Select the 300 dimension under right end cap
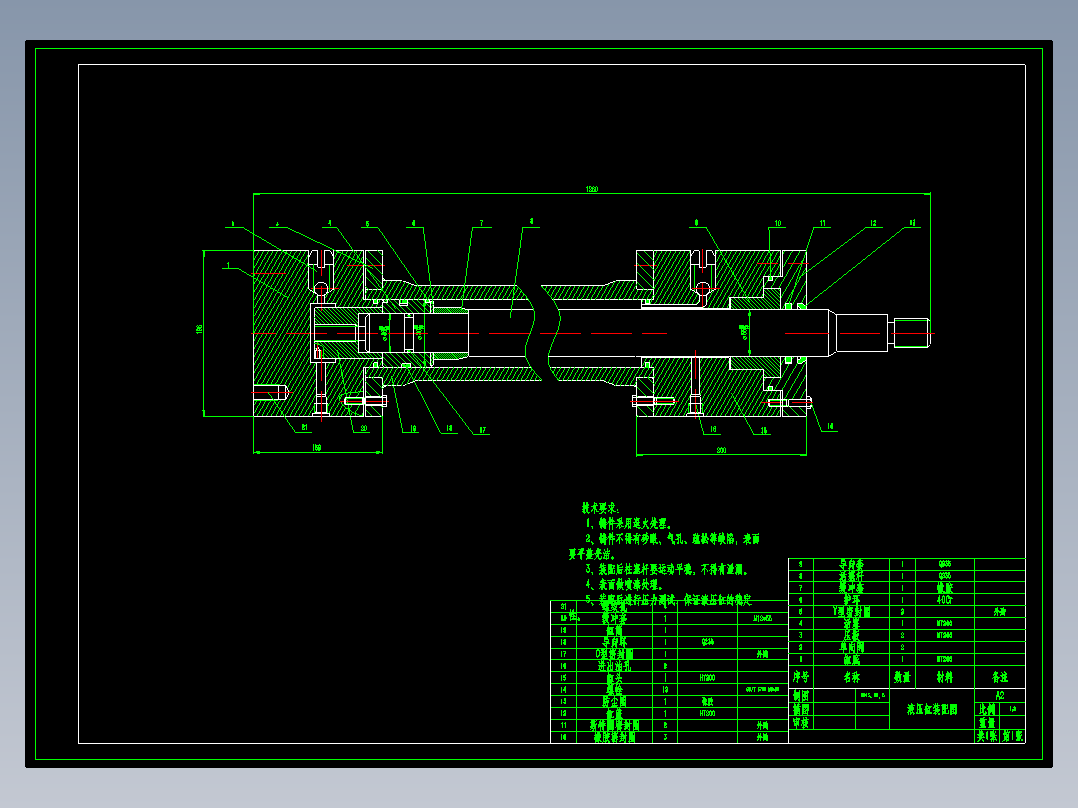Screen dimensions: 1078x808 [721, 450]
